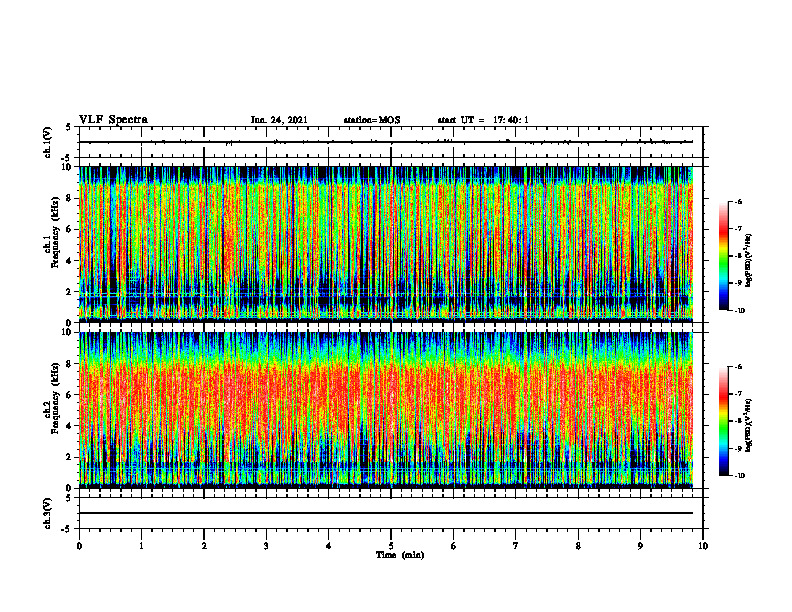Click tick label "3" on the Time axis

(x=266, y=546)
